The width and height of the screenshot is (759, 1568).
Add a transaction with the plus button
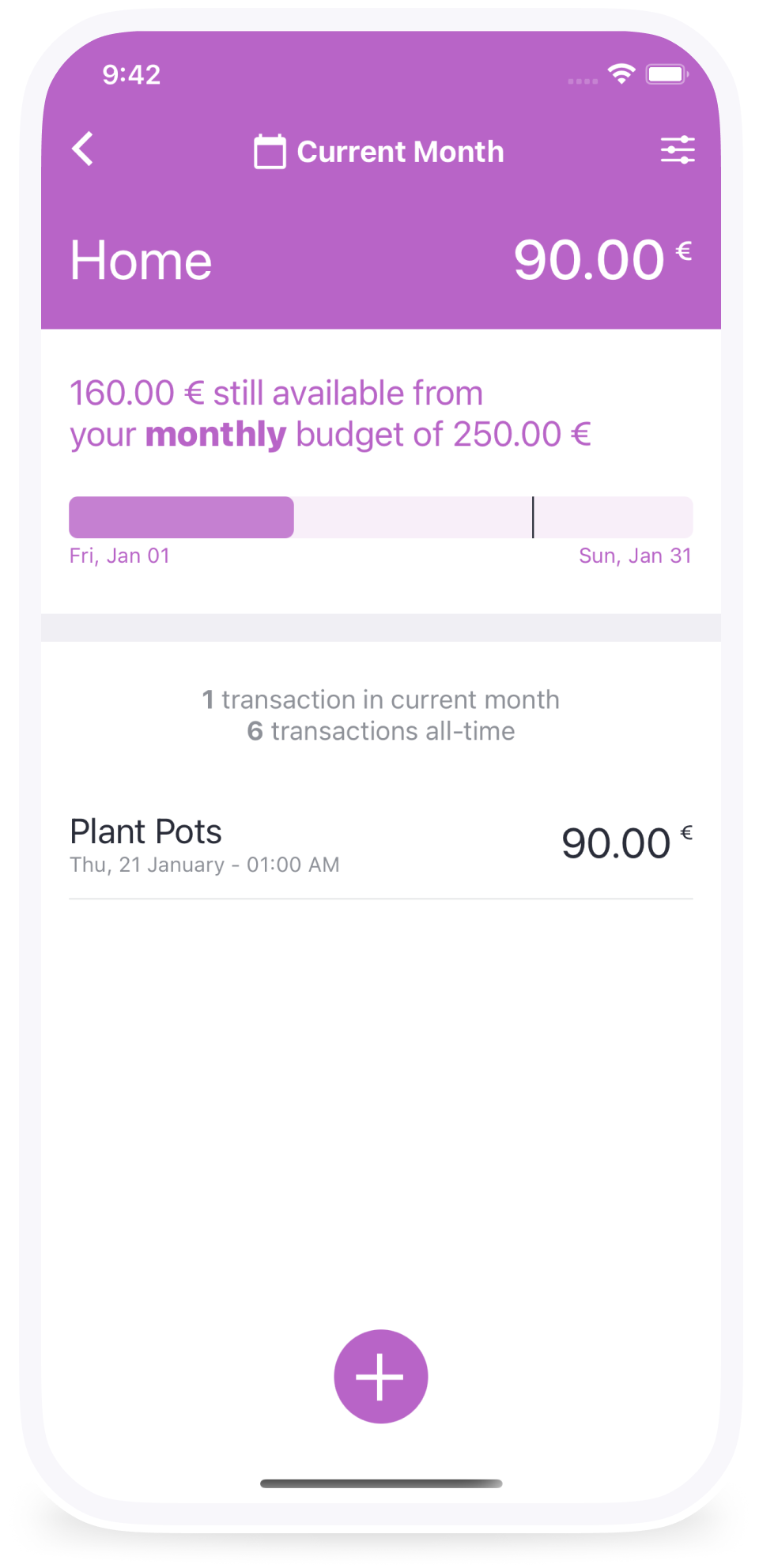(380, 1376)
